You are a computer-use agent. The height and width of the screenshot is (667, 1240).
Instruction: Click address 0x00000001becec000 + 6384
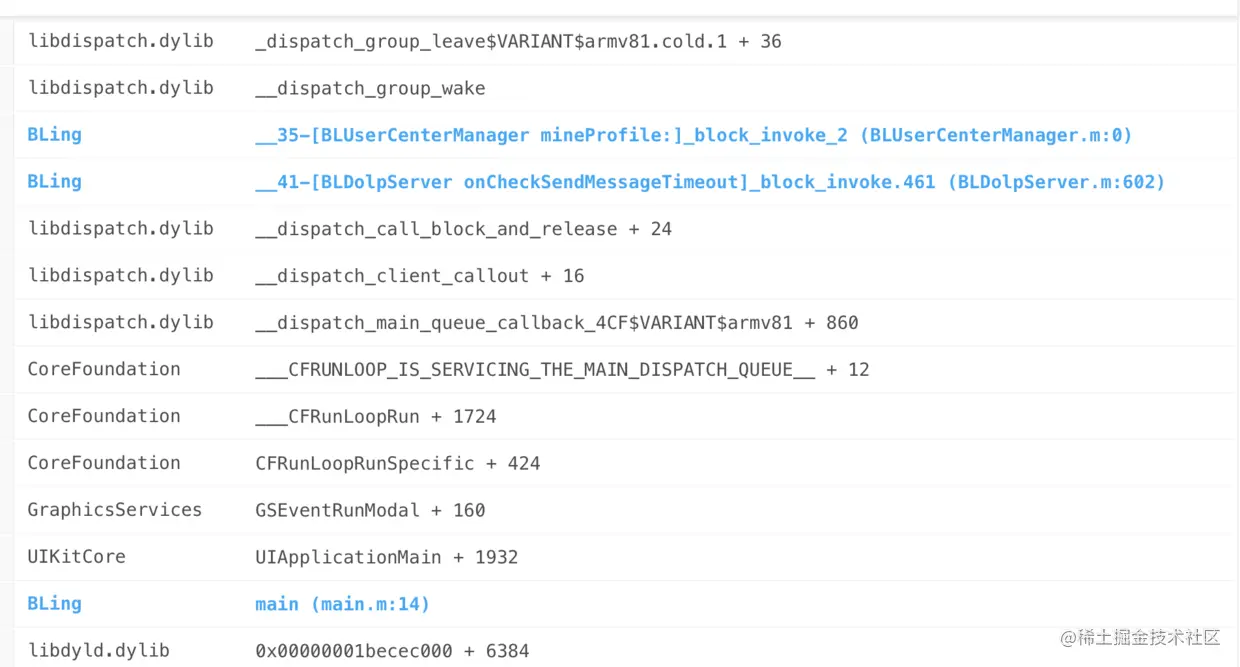[x=392, y=651]
